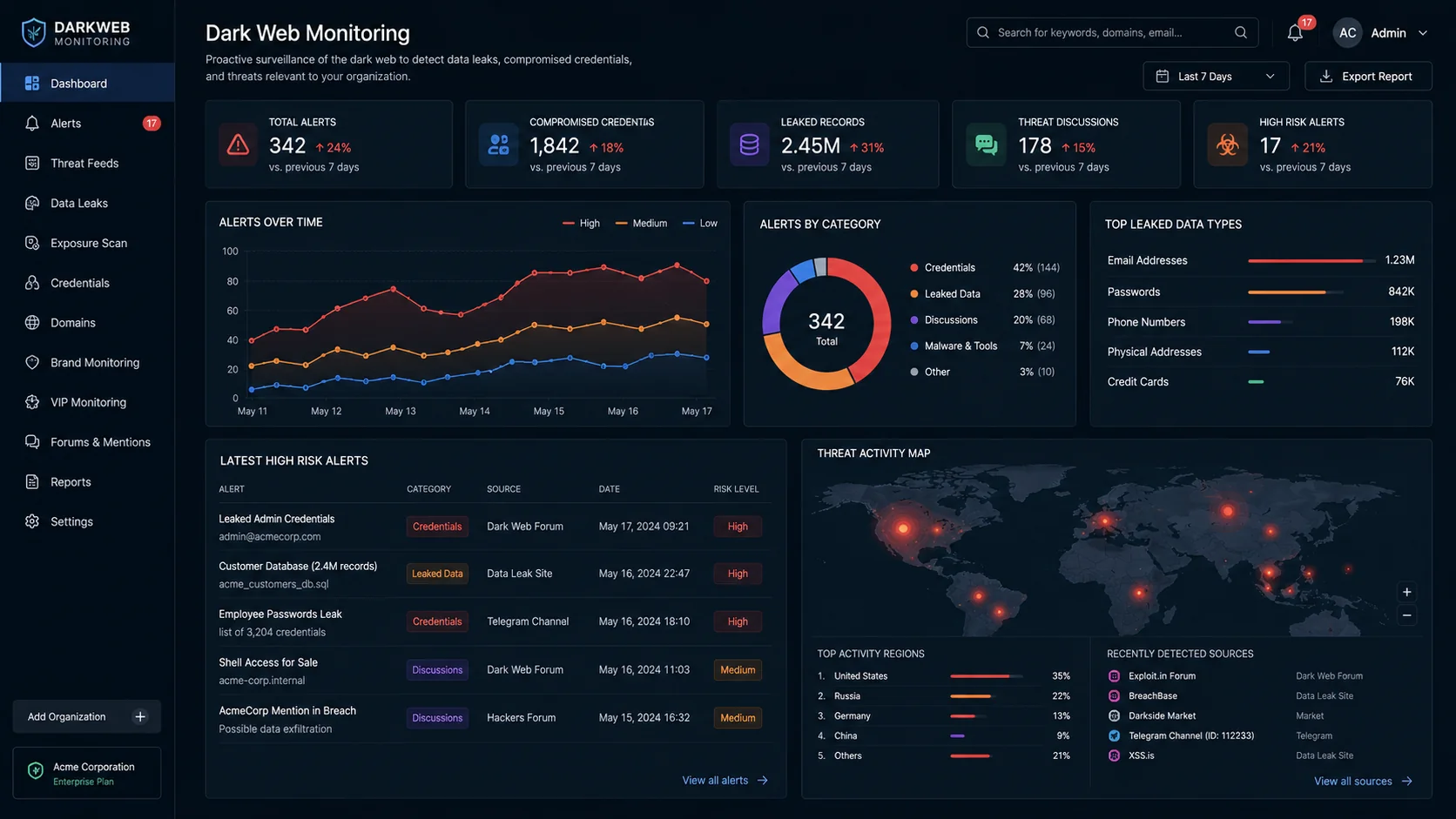The height and width of the screenshot is (819, 1456).
Task: Click the Passwords progress bar
Action: point(1296,292)
